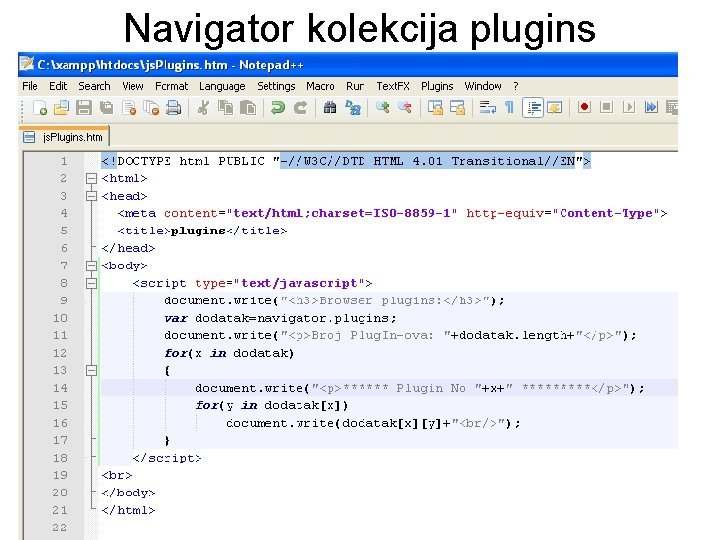The image size is (720, 540).
Task: Click the Print icon
Action: (x=174, y=108)
